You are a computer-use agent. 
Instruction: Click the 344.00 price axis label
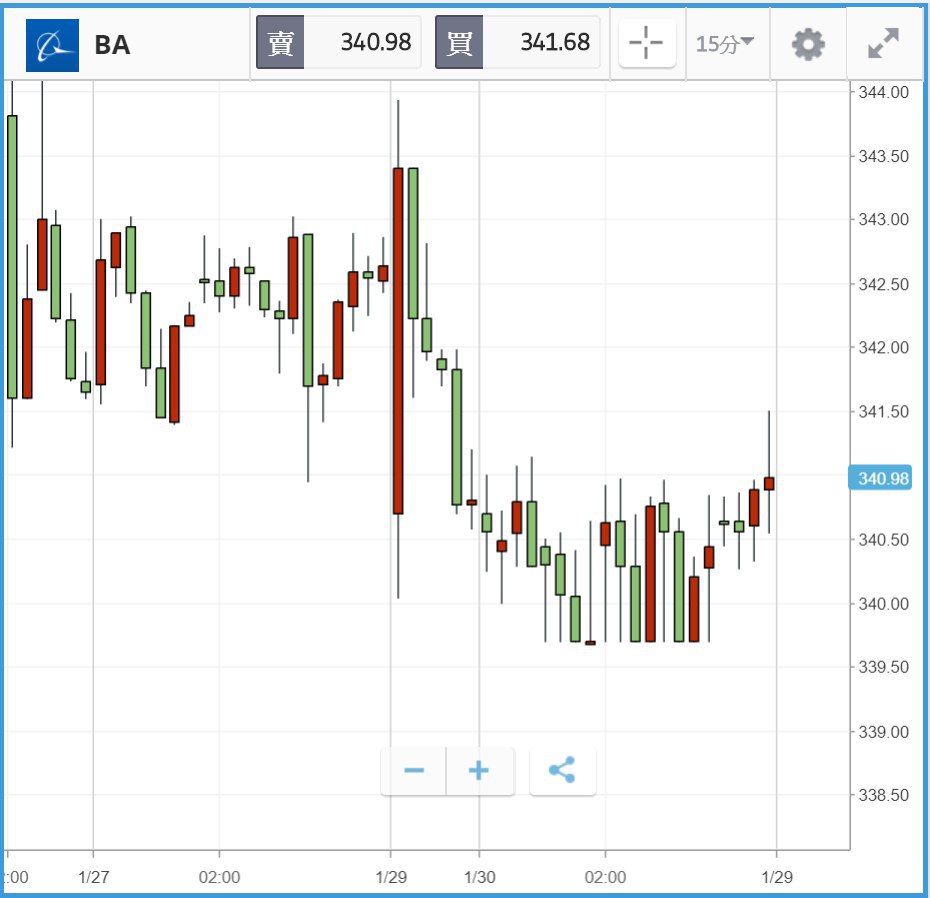coord(883,92)
